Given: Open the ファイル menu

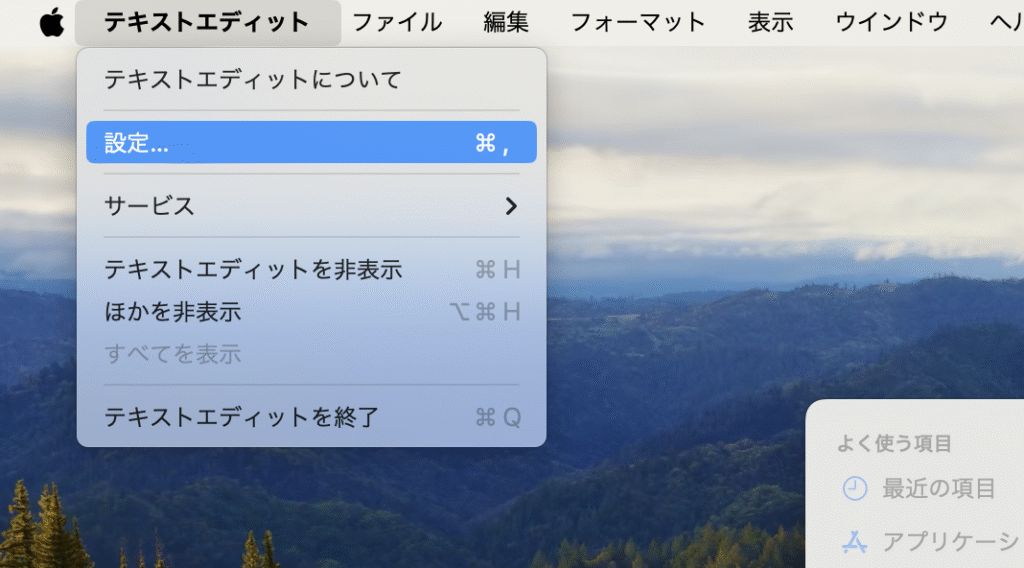Looking at the screenshot, I should tap(397, 22).
